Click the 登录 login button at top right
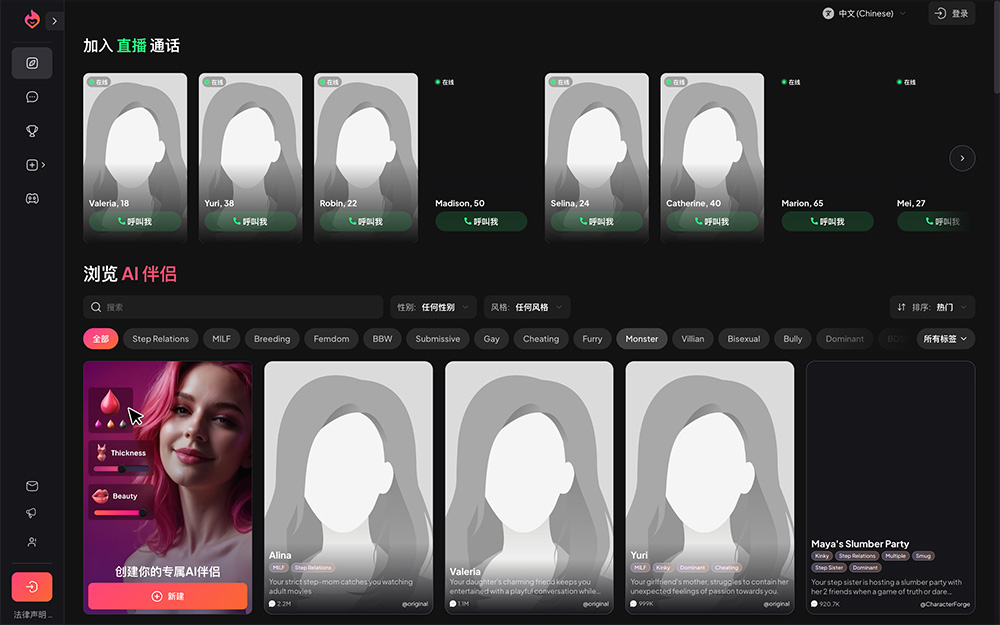Viewport: 1000px width, 625px height. tap(952, 13)
